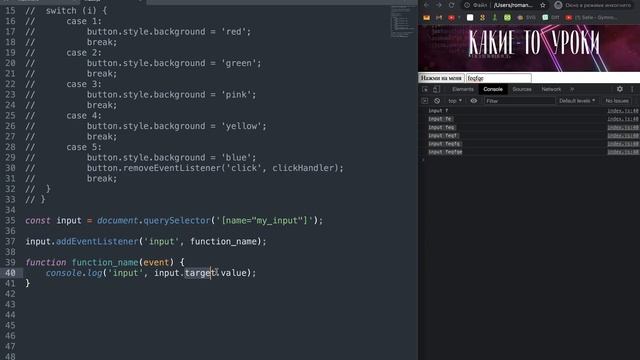Toggle live expression eye icon
Screen dimensions: 640x360
tap(473, 100)
